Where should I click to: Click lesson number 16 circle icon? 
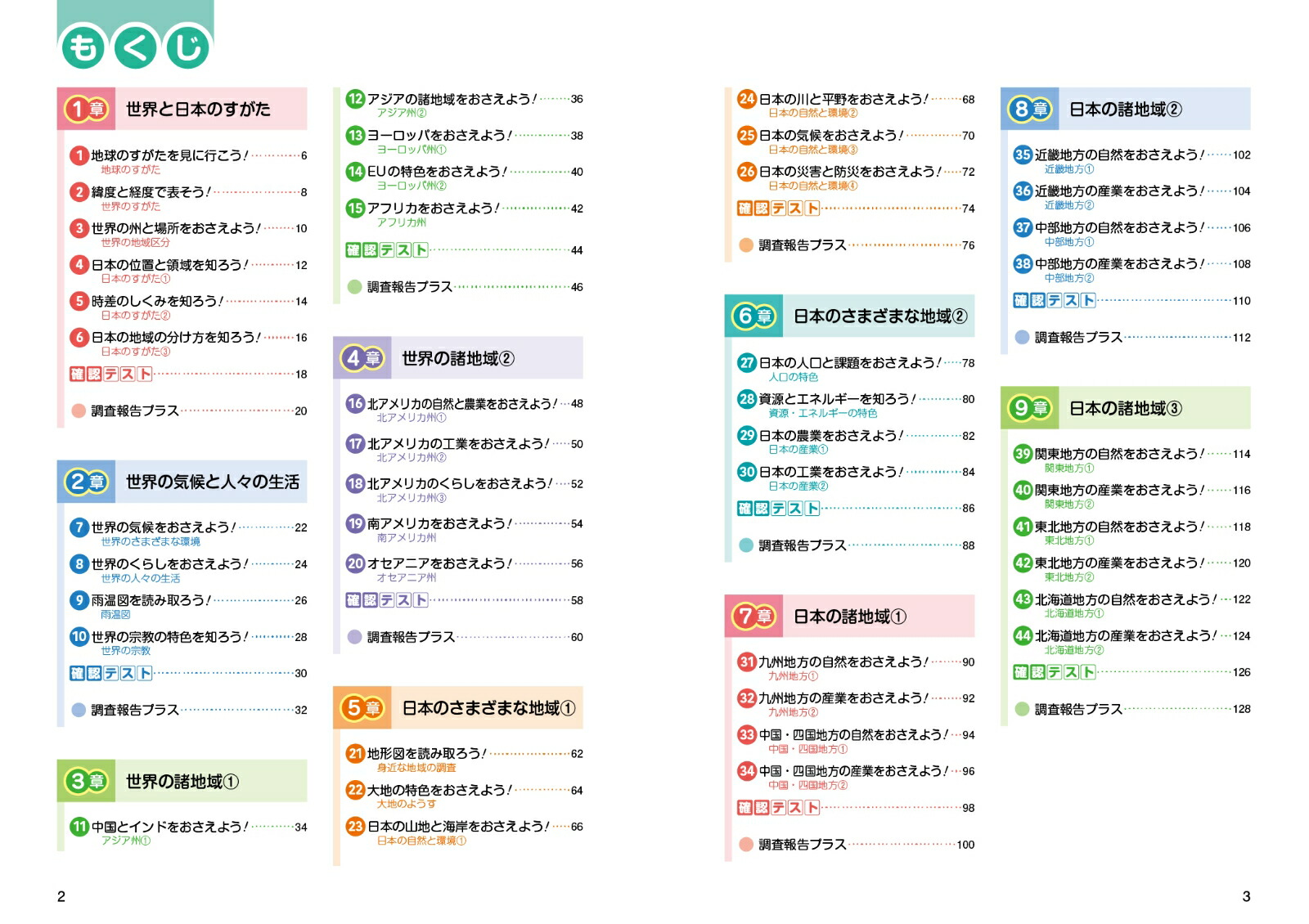pyautogui.click(x=355, y=403)
